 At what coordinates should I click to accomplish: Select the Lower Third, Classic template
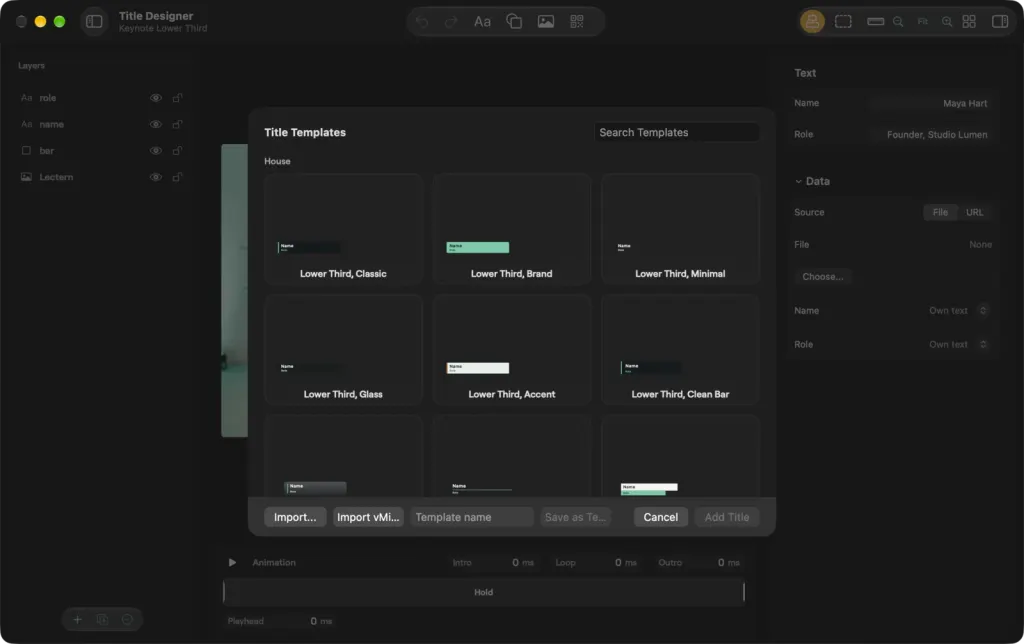pos(343,229)
